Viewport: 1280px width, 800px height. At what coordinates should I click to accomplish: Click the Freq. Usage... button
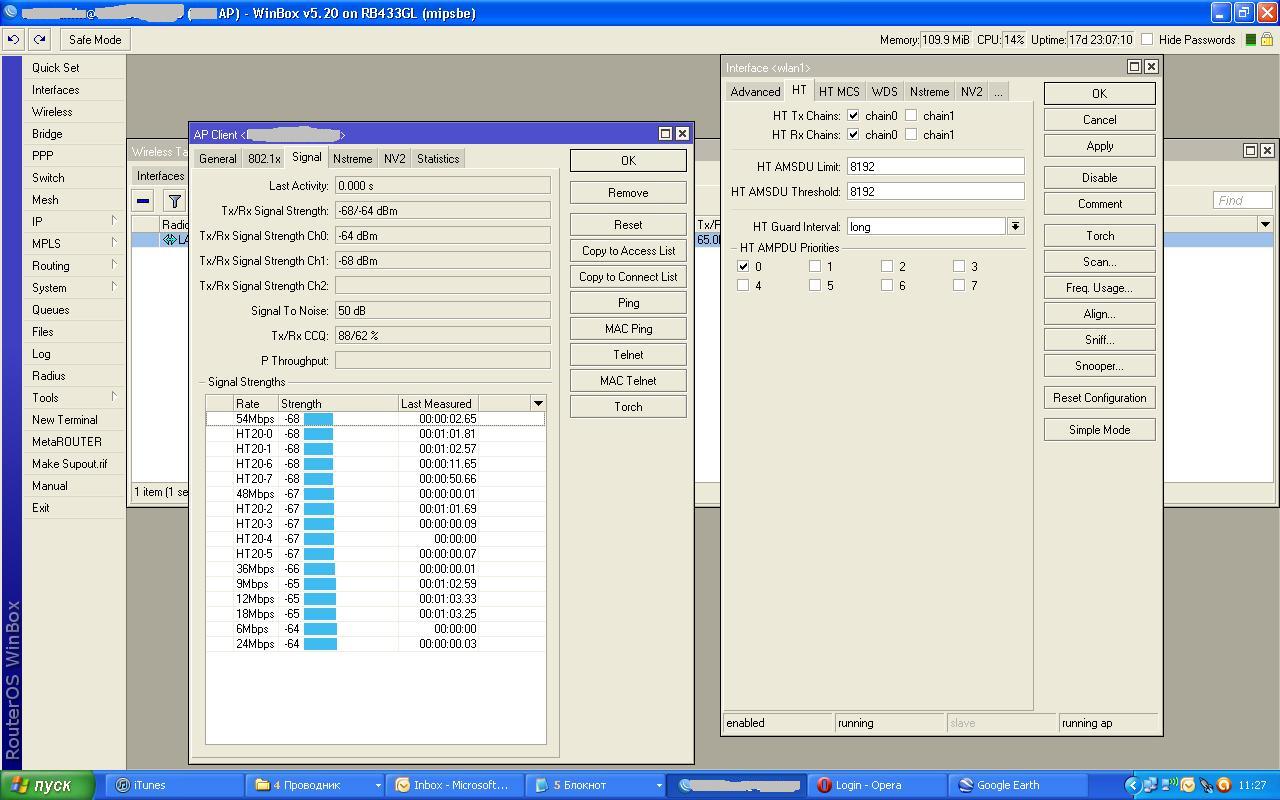point(1099,288)
